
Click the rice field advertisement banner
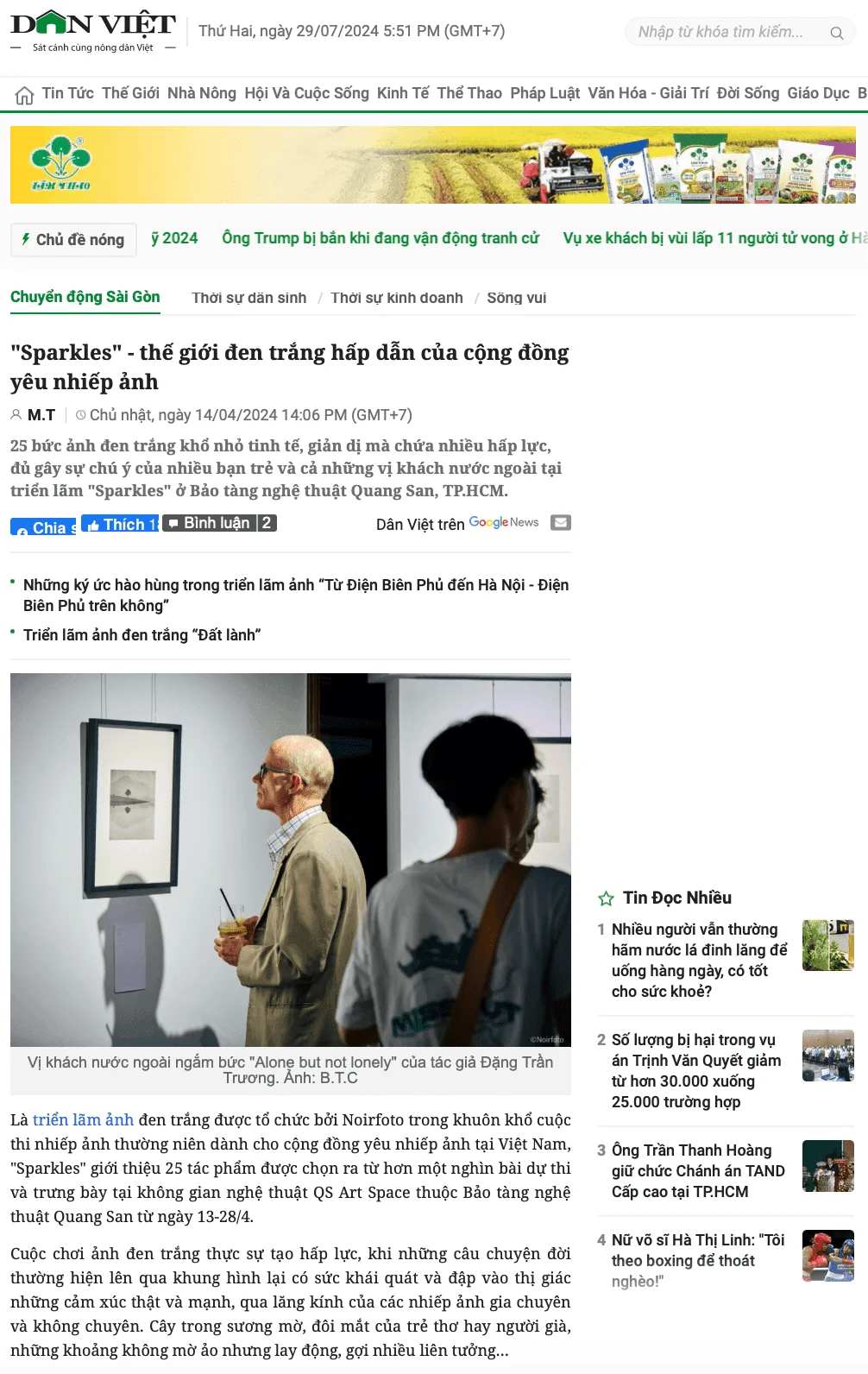coord(433,165)
